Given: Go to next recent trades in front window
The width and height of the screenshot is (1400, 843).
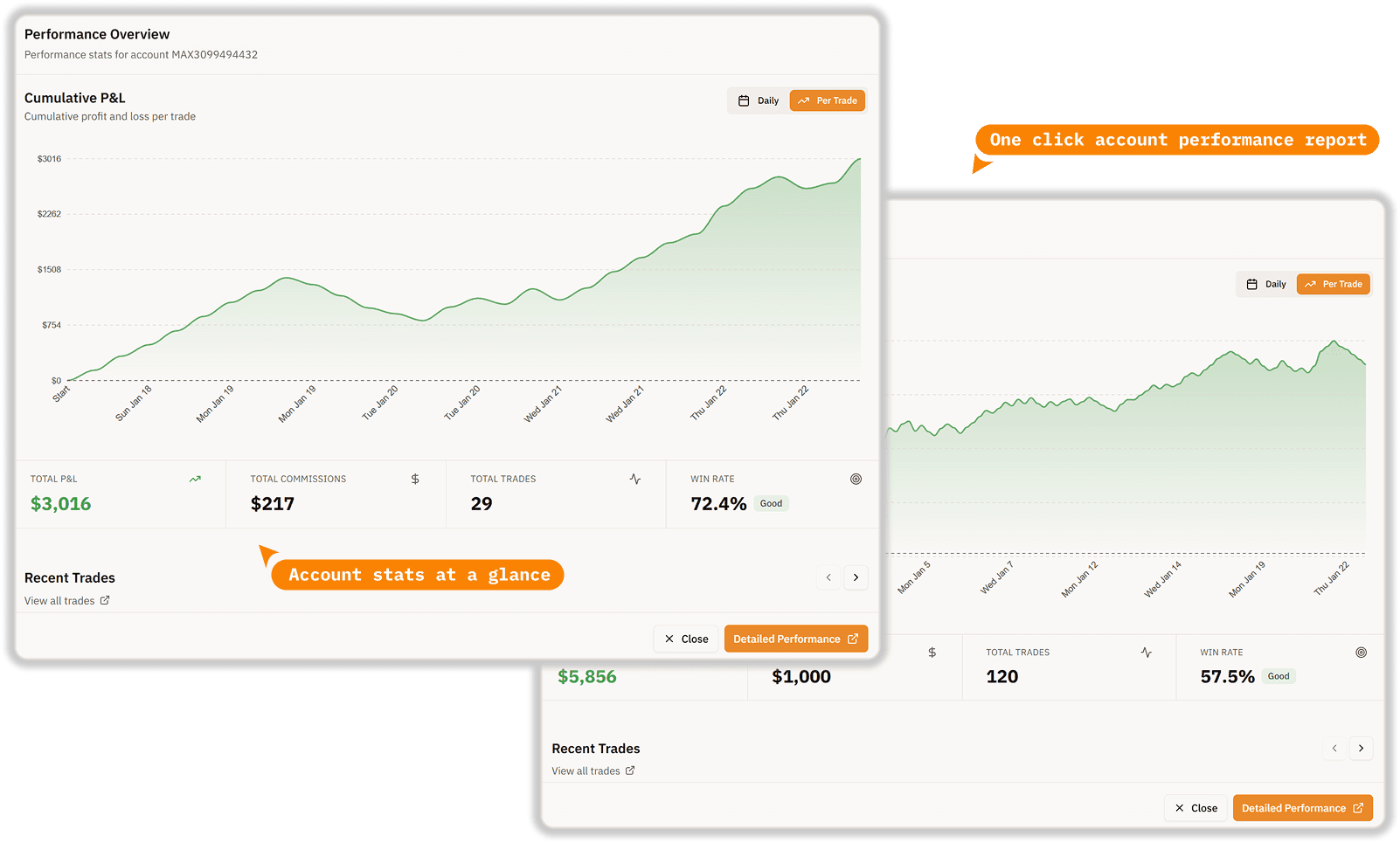Looking at the screenshot, I should click(856, 577).
